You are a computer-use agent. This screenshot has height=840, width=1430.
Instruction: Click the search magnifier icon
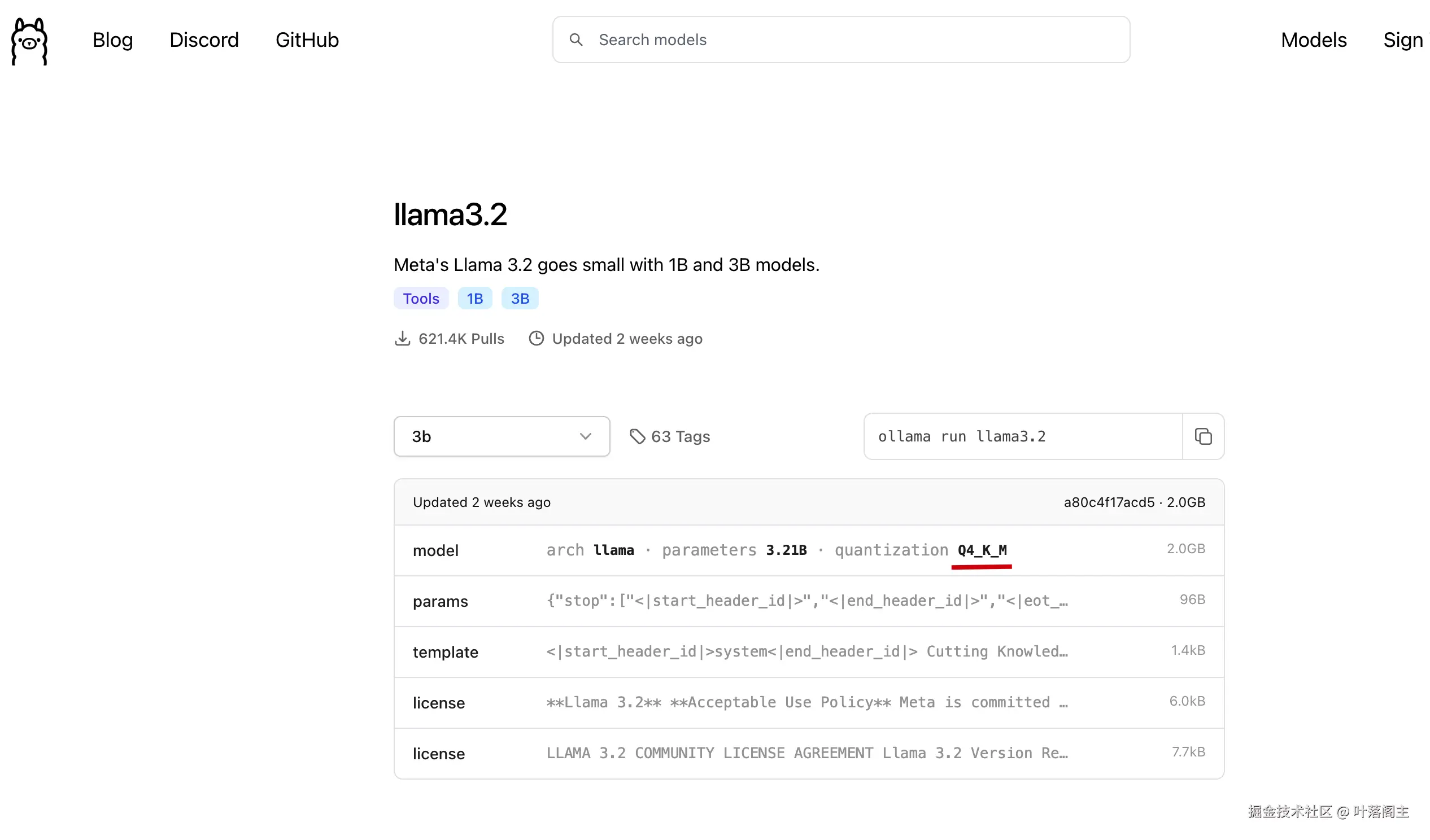pyautogui.click(x=576, y=40)
